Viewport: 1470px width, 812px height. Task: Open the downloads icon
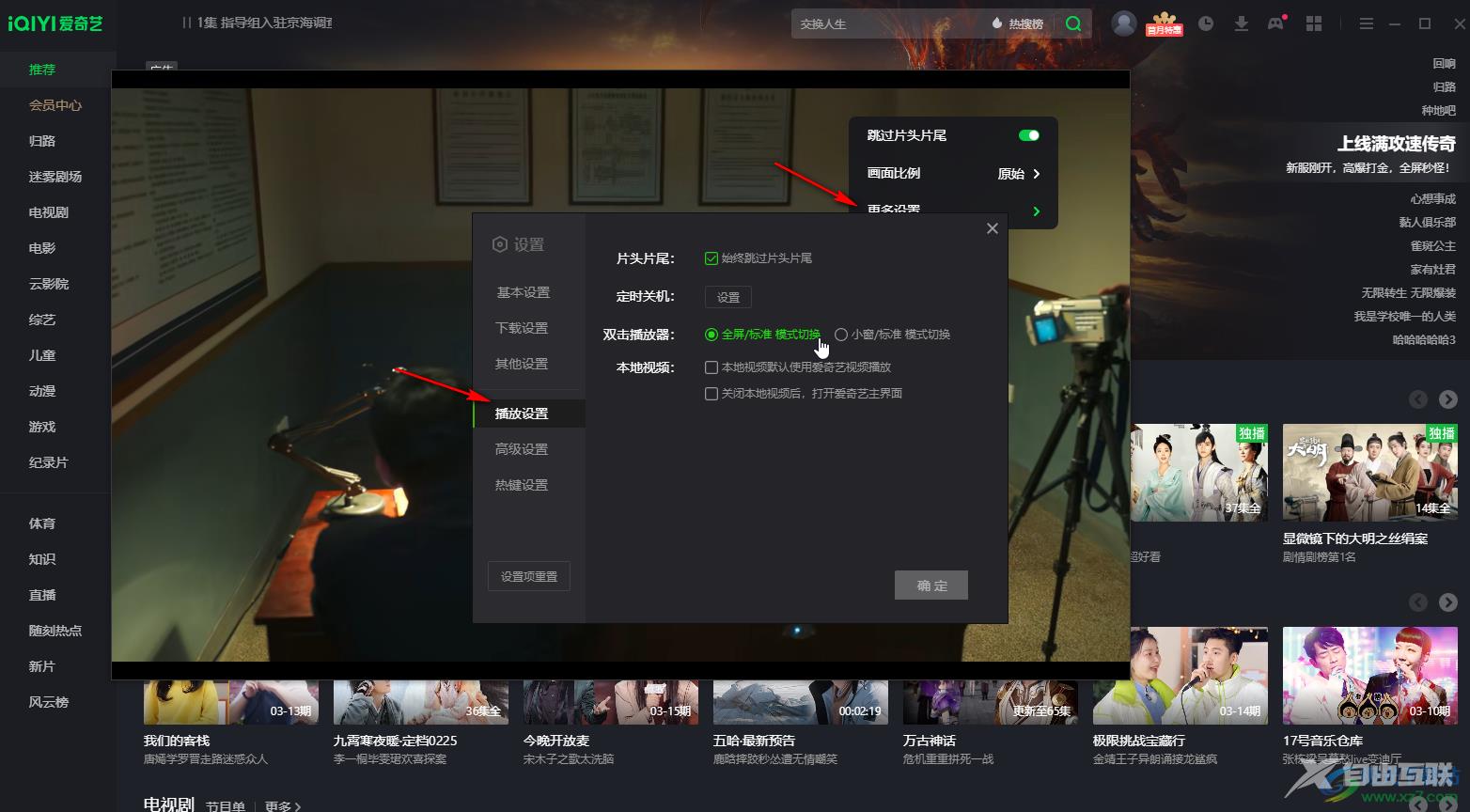click(x=1241, y=23)
